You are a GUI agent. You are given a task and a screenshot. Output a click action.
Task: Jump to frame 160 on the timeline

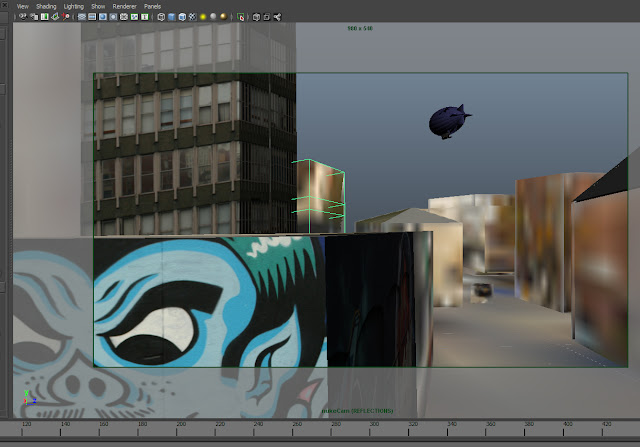pyautogui.click(x=104, y=424)
